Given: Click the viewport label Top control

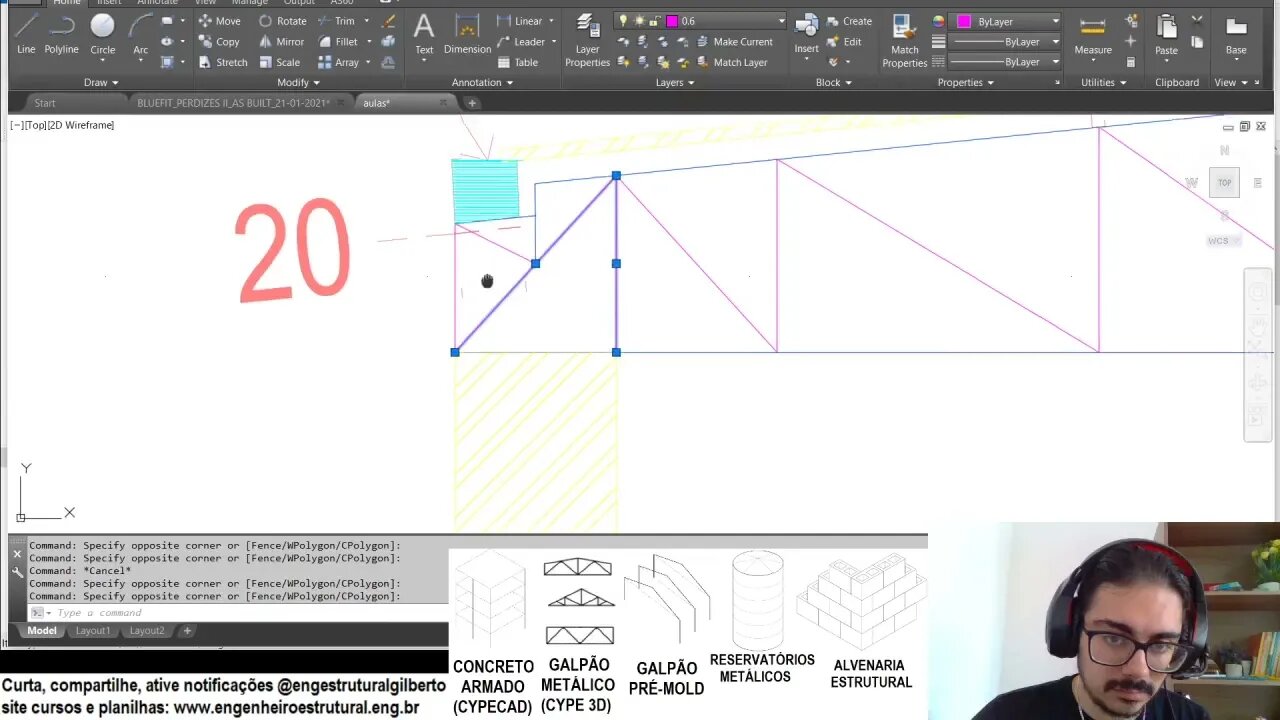Looking at the screenshot, I should coord(34,125).
